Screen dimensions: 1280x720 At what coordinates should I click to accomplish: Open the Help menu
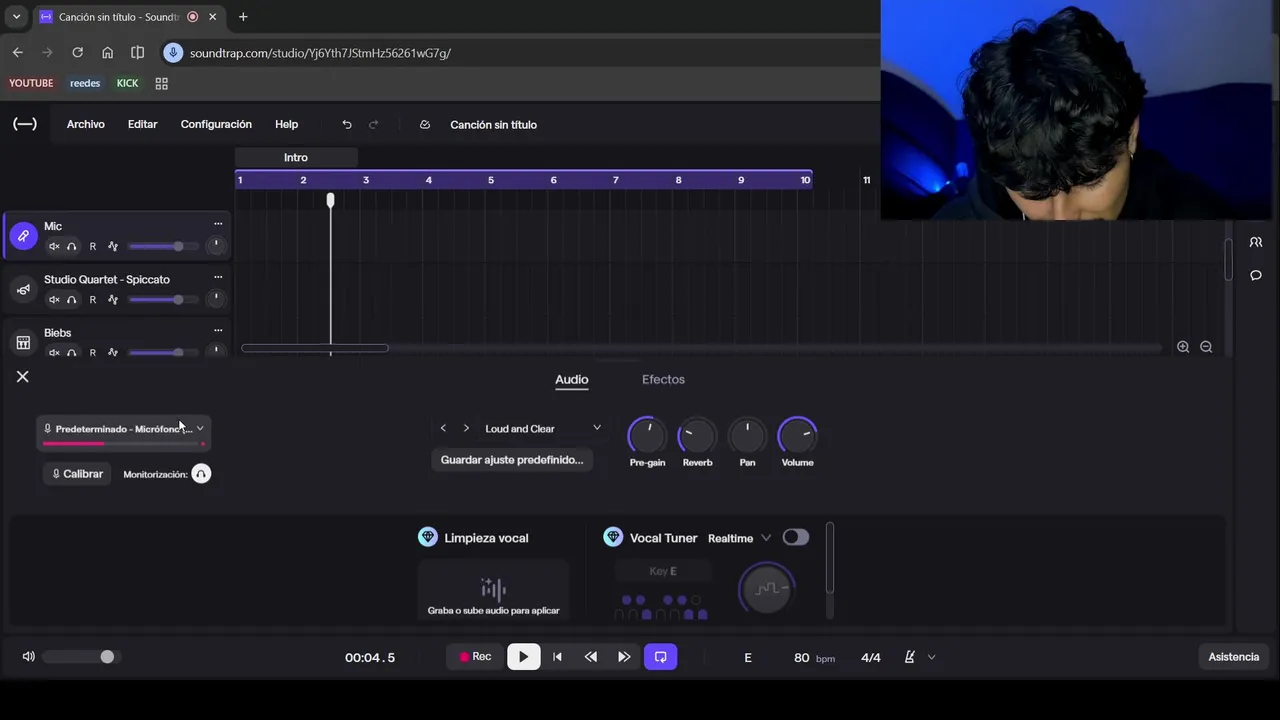287,124
